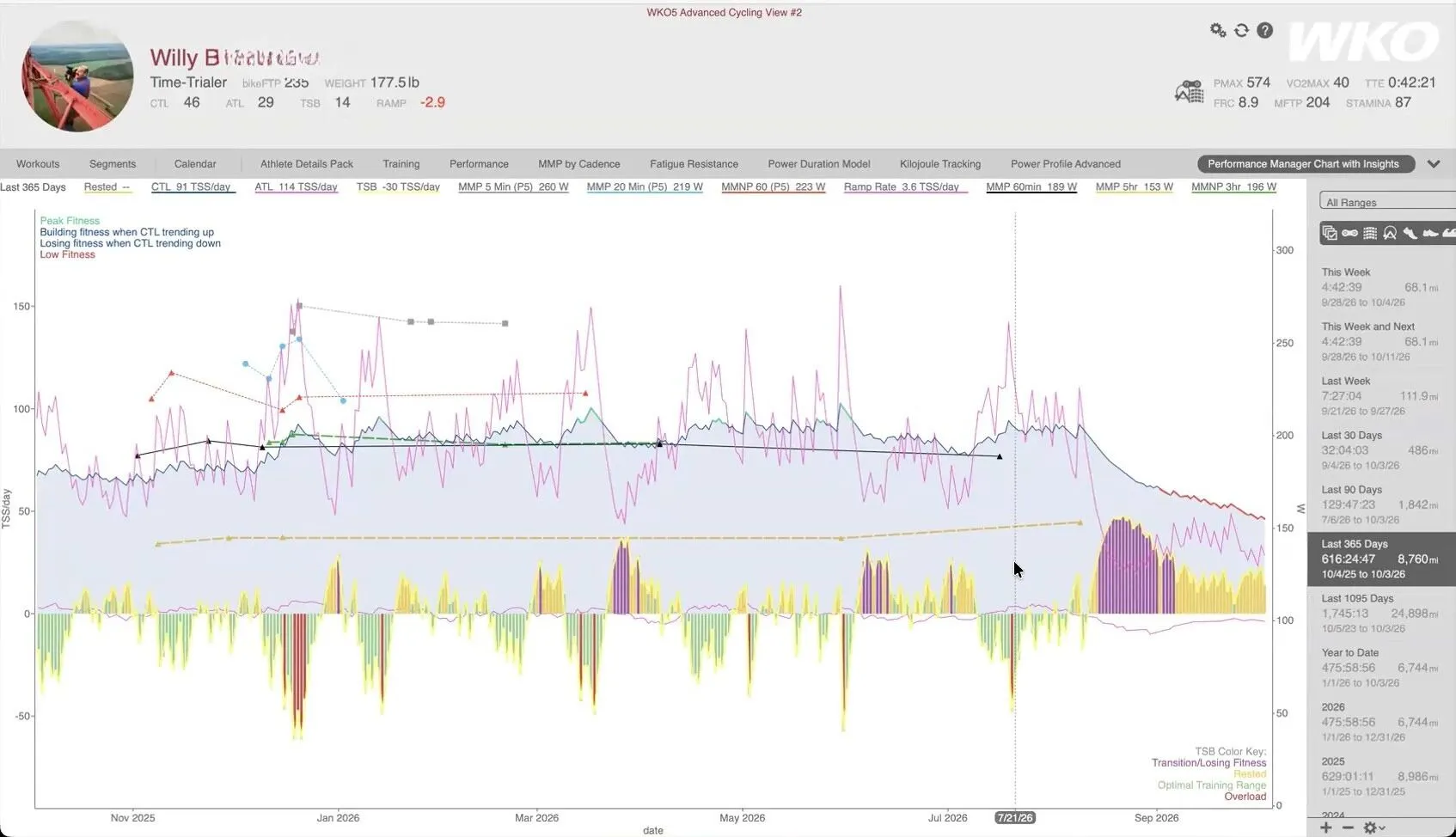Expand the chart list chevron next to Performance Manager

coord(1433,164)
